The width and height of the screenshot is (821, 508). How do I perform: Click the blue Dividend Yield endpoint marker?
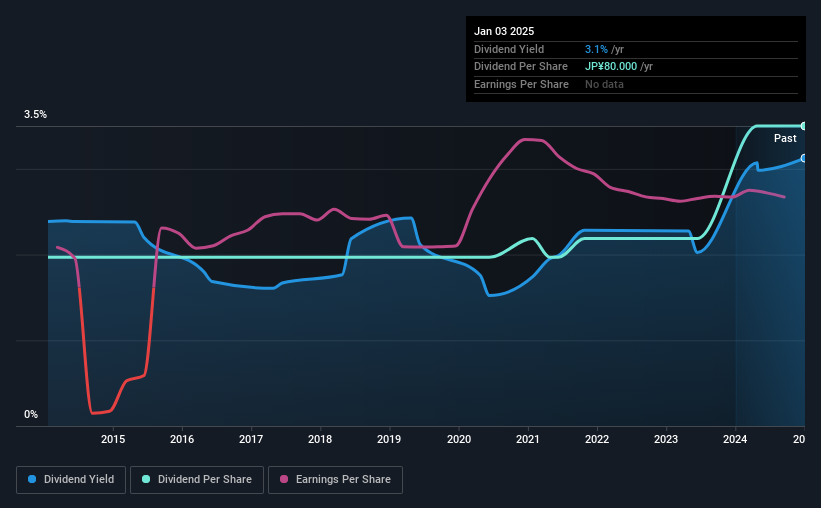pyautogui.click(x=804, y=158)
